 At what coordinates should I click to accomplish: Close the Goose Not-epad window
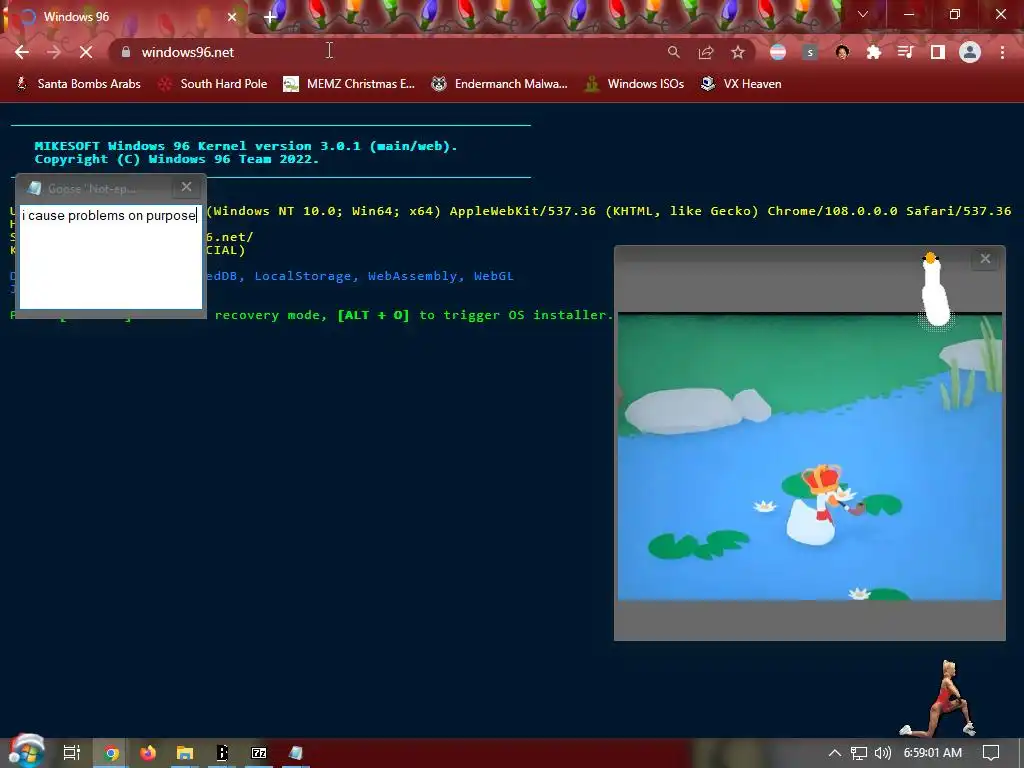pyautogui.click(x=186, y=187)
